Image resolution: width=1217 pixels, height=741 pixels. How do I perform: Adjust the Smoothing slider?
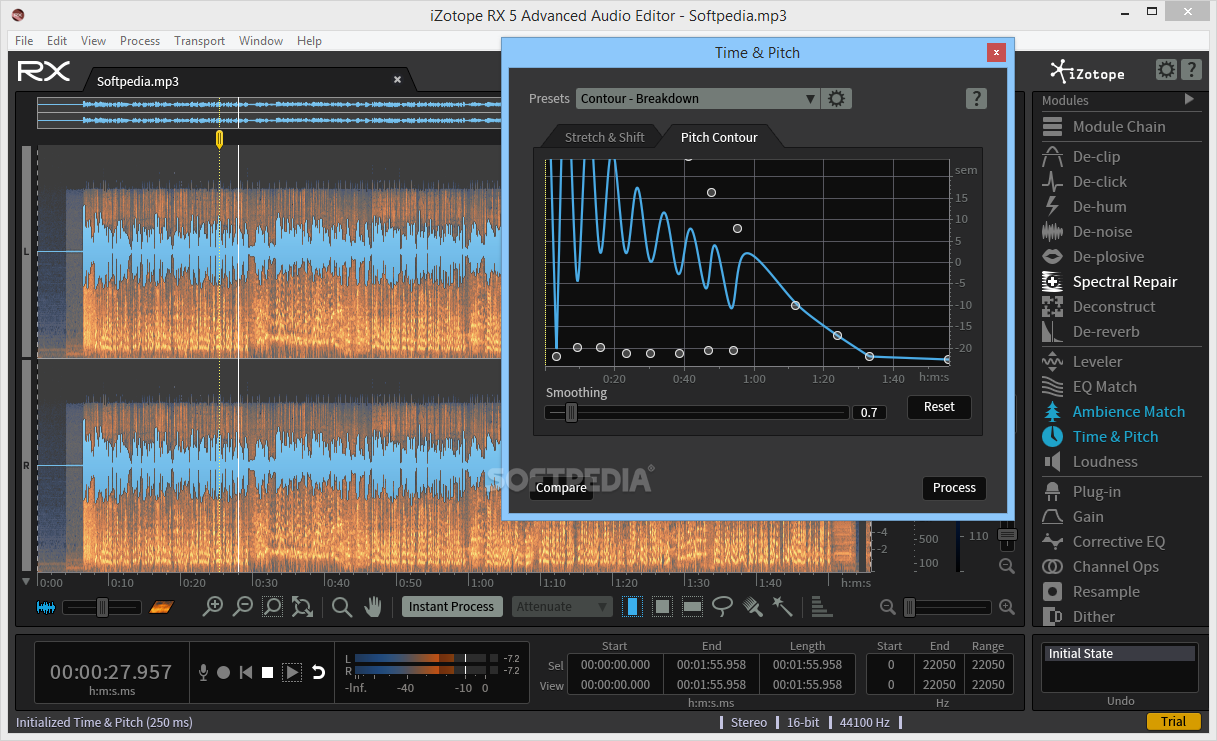point(697,412)
